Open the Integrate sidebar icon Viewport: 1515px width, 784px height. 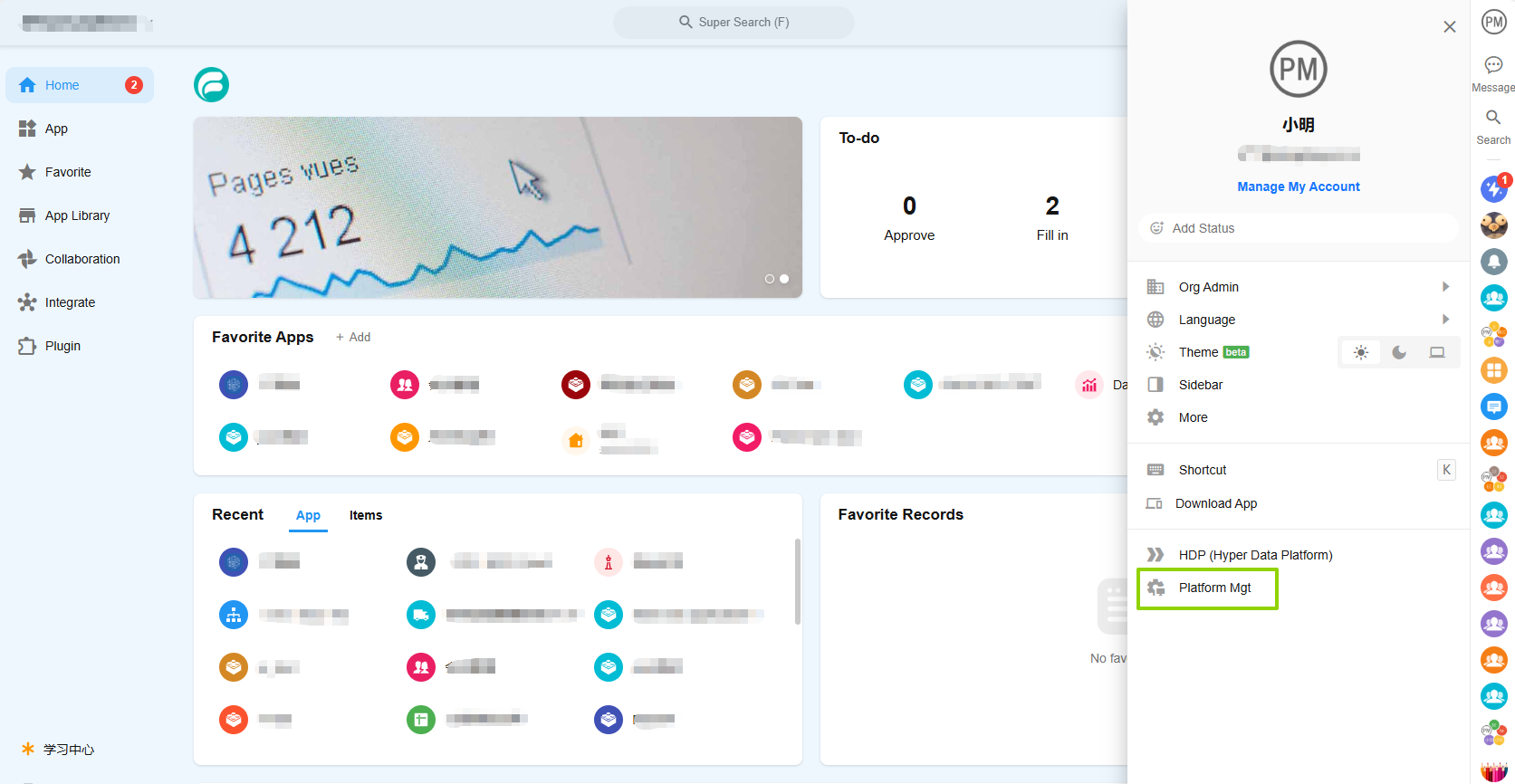27,302
